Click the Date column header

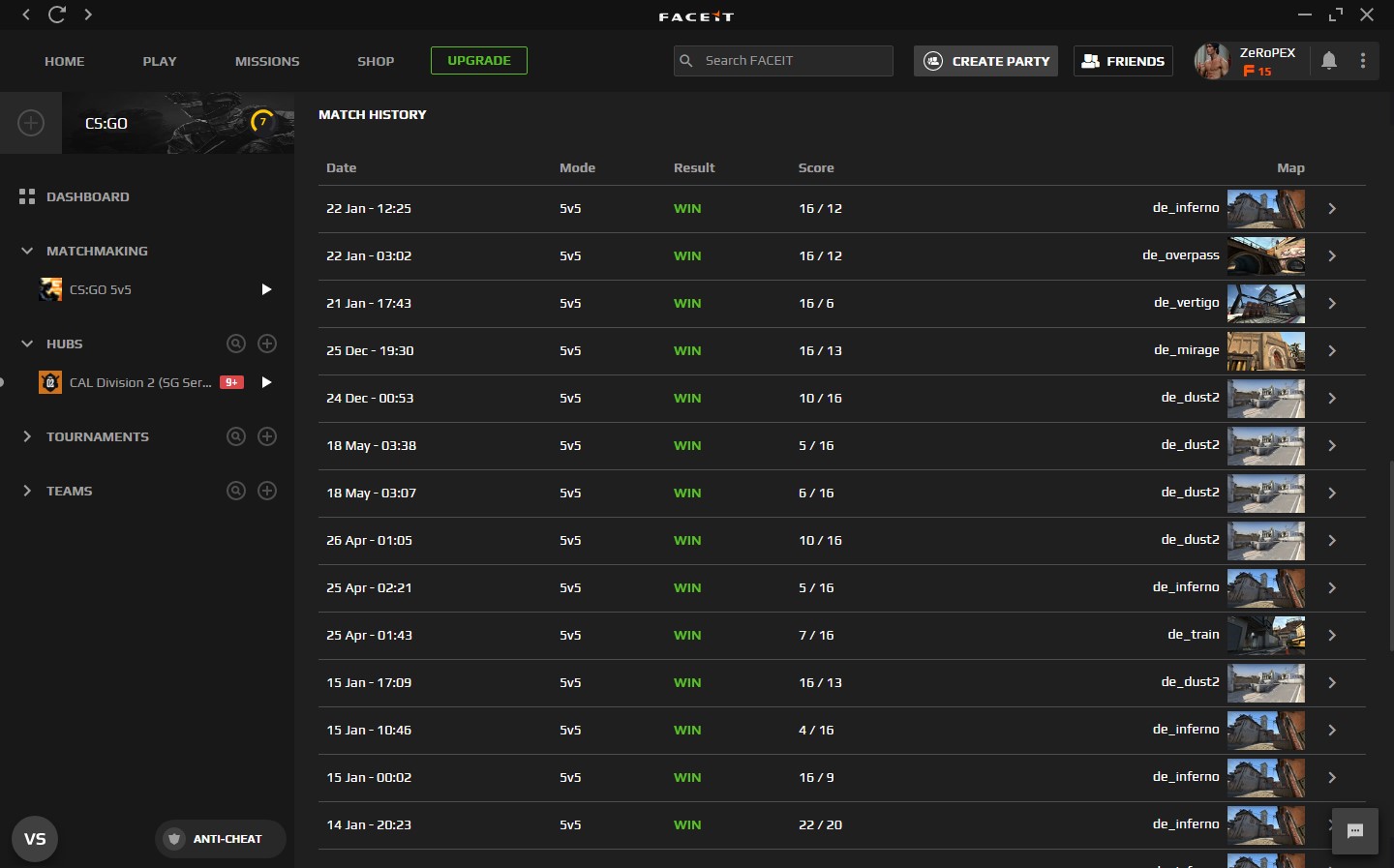(342, 167)
